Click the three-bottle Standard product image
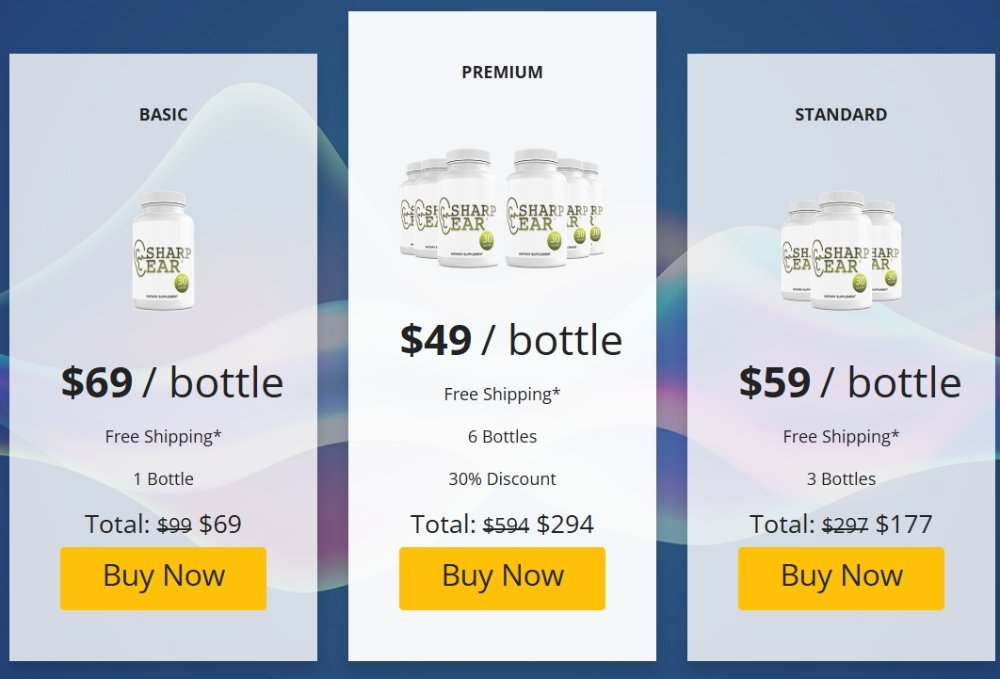1000x679 pixels. click(x=840, y=250)
